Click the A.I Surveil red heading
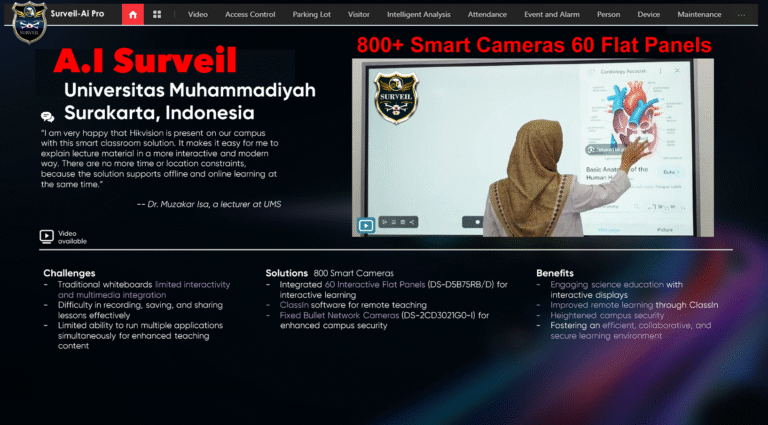Viewport: 768px width, 425px height. (145, 60)
